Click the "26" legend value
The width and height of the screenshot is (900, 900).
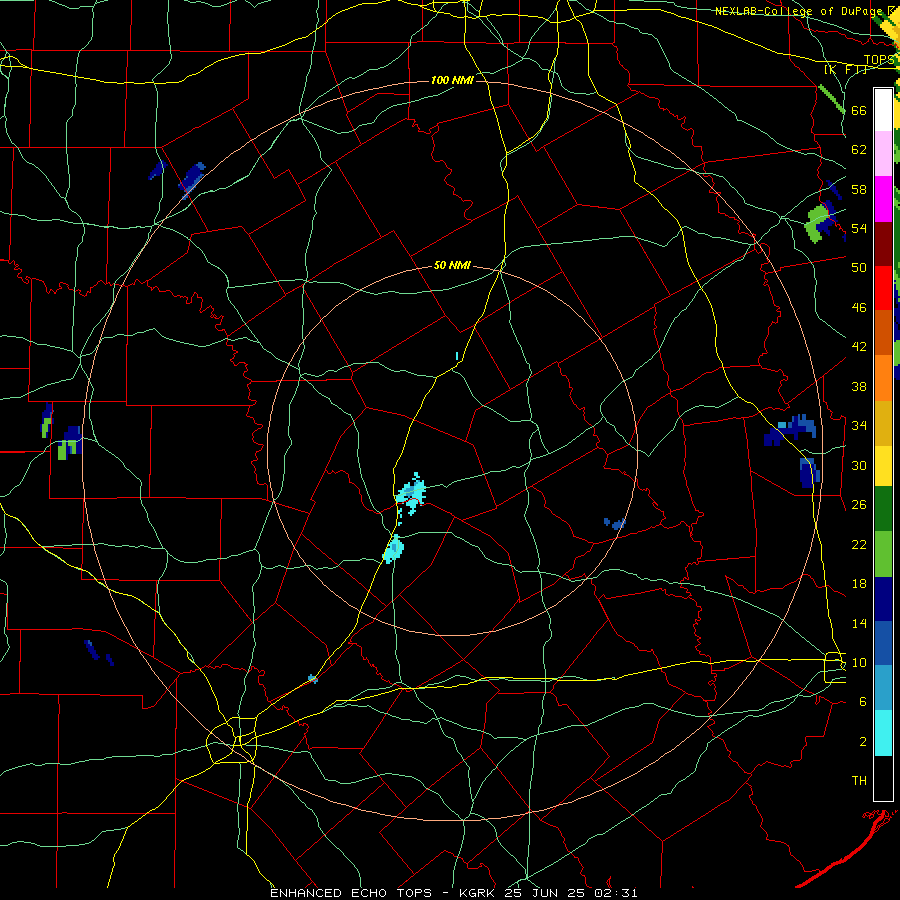[859, 505]
